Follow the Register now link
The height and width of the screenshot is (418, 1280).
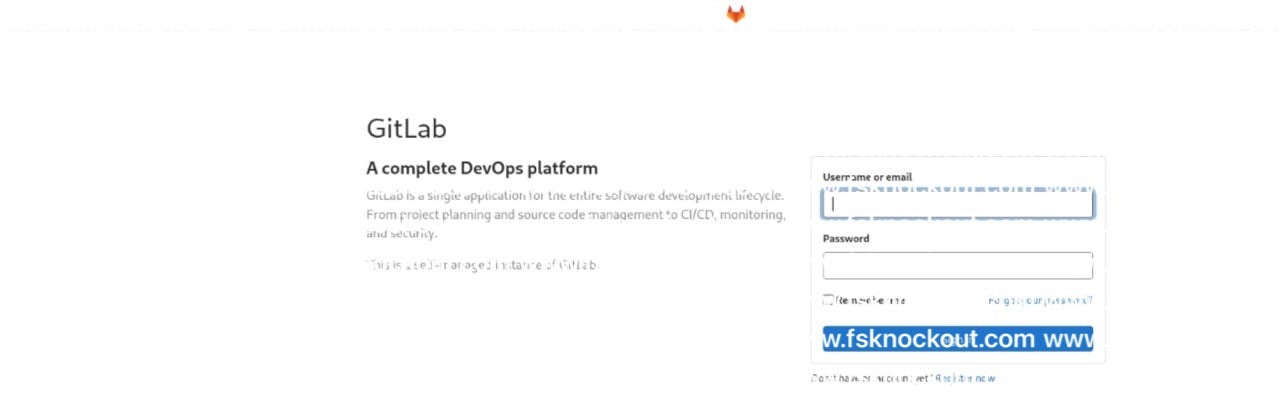point(965,379)
